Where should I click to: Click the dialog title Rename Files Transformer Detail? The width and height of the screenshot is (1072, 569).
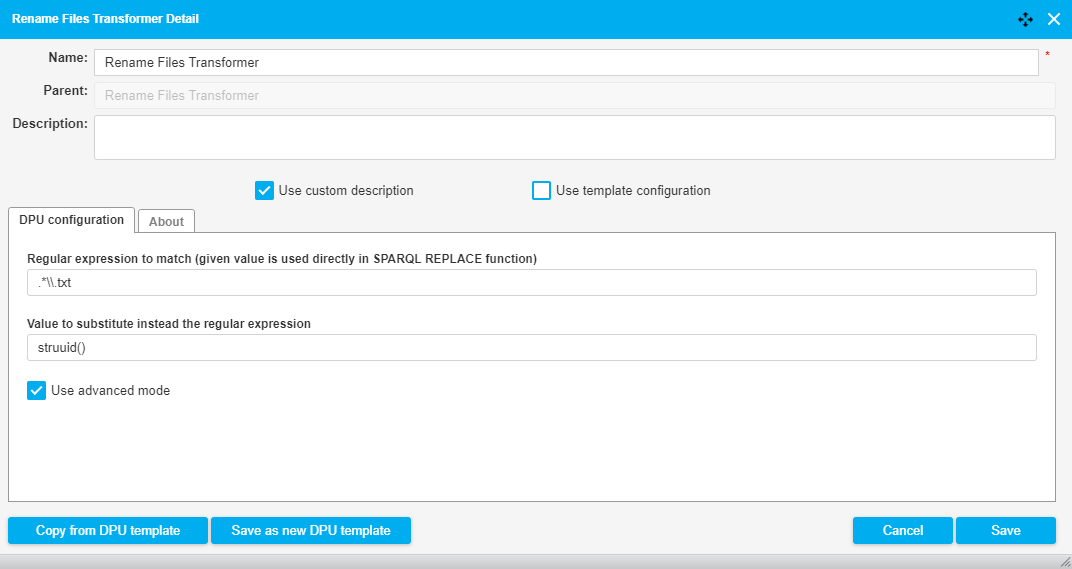(105, 19)
